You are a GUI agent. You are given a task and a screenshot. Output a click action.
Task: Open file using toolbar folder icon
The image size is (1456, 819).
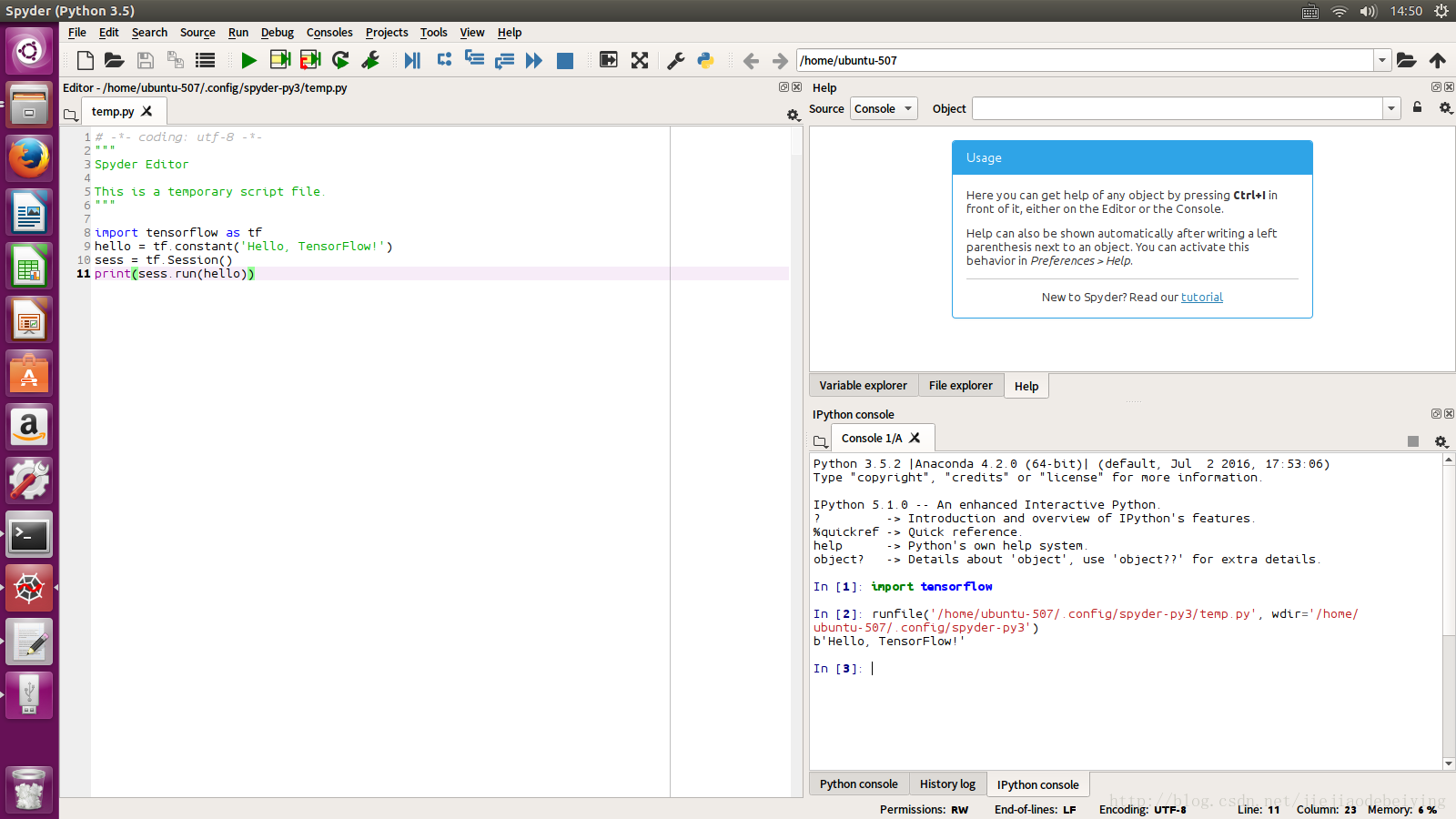point(114,60)
